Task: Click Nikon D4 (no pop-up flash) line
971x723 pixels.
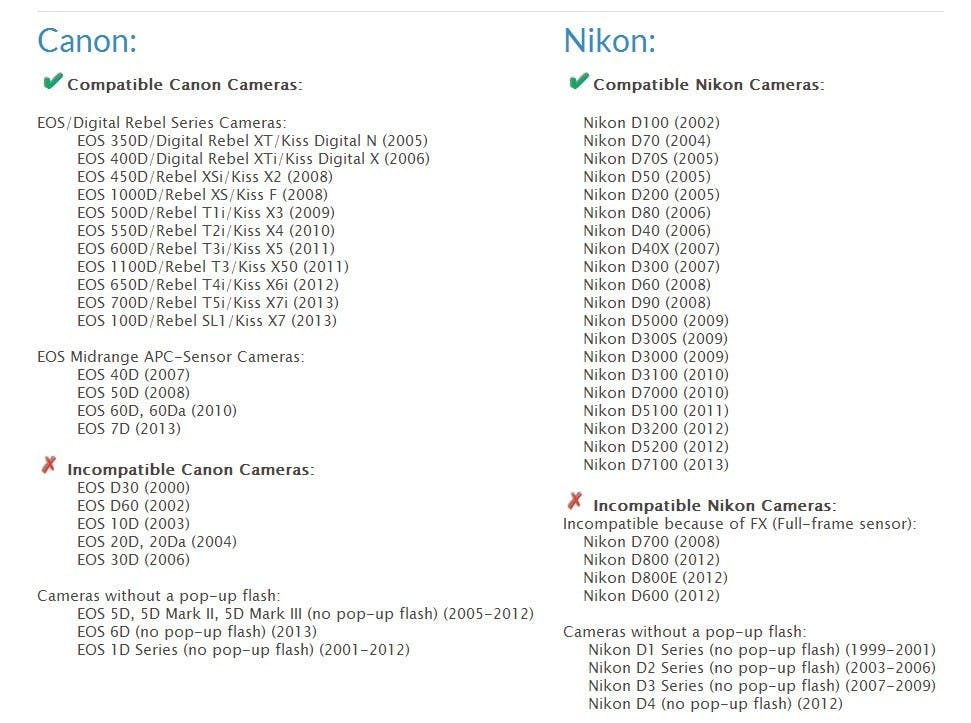Action: pos(715,703)
